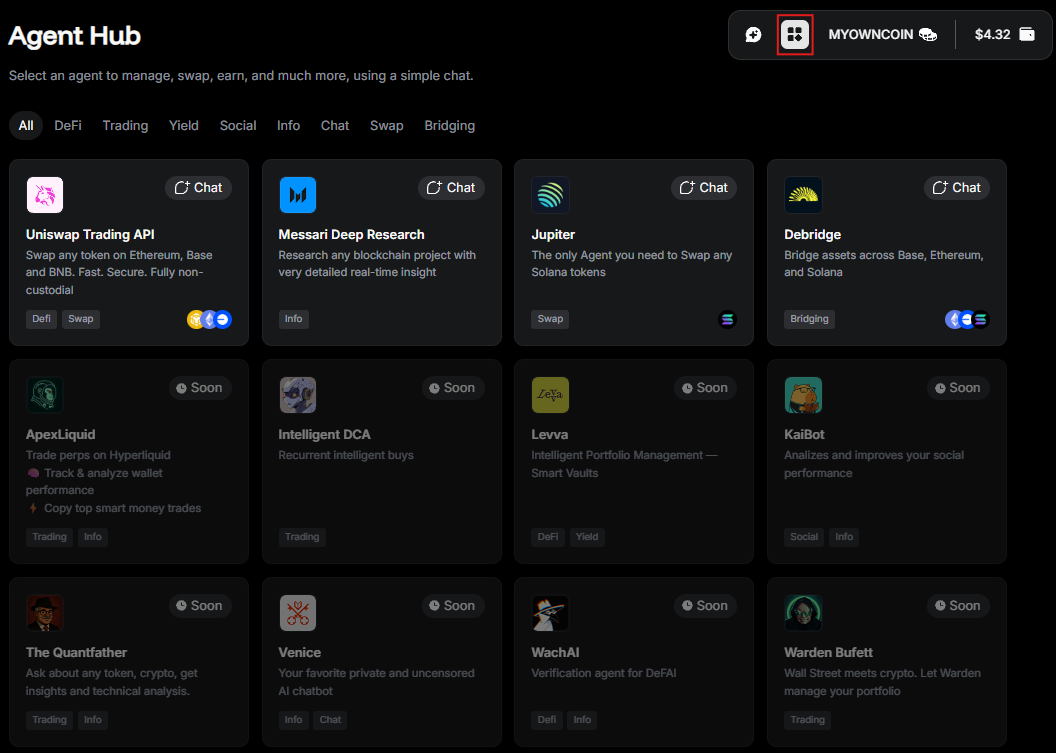1056x753 pixels.
Task: Click the Info tag on Messari card
Action: click(x=294, y=319)
